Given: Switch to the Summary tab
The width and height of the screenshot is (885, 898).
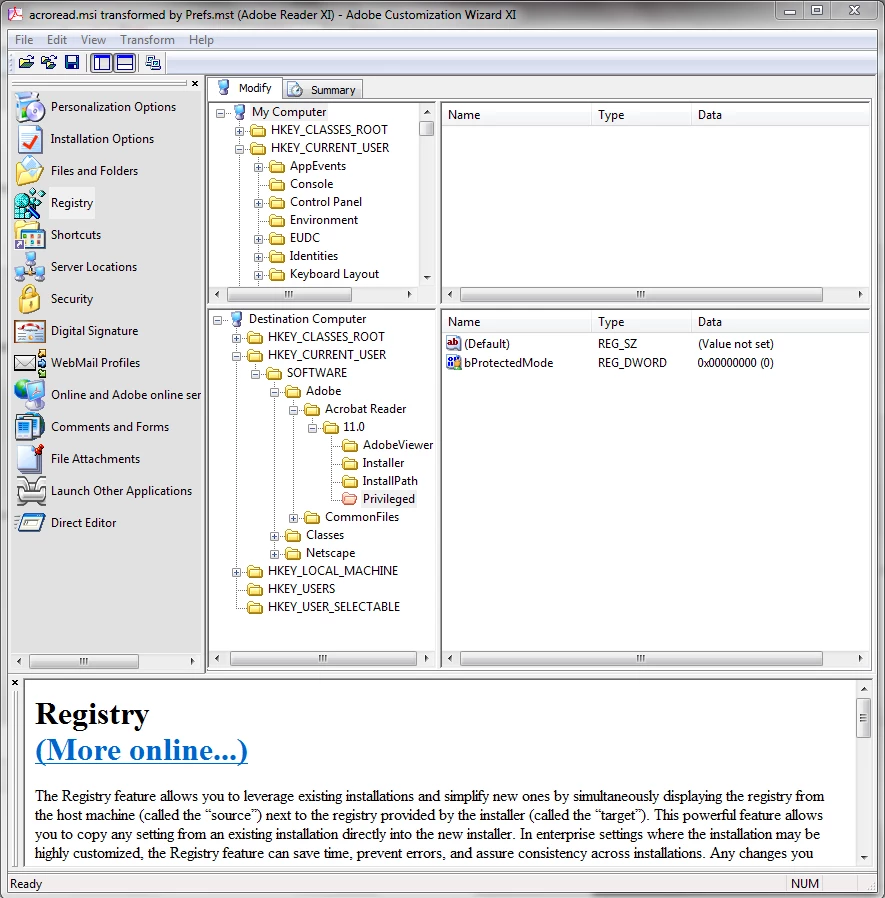Looking at the screenshot, I should click(x=324, y=90).
